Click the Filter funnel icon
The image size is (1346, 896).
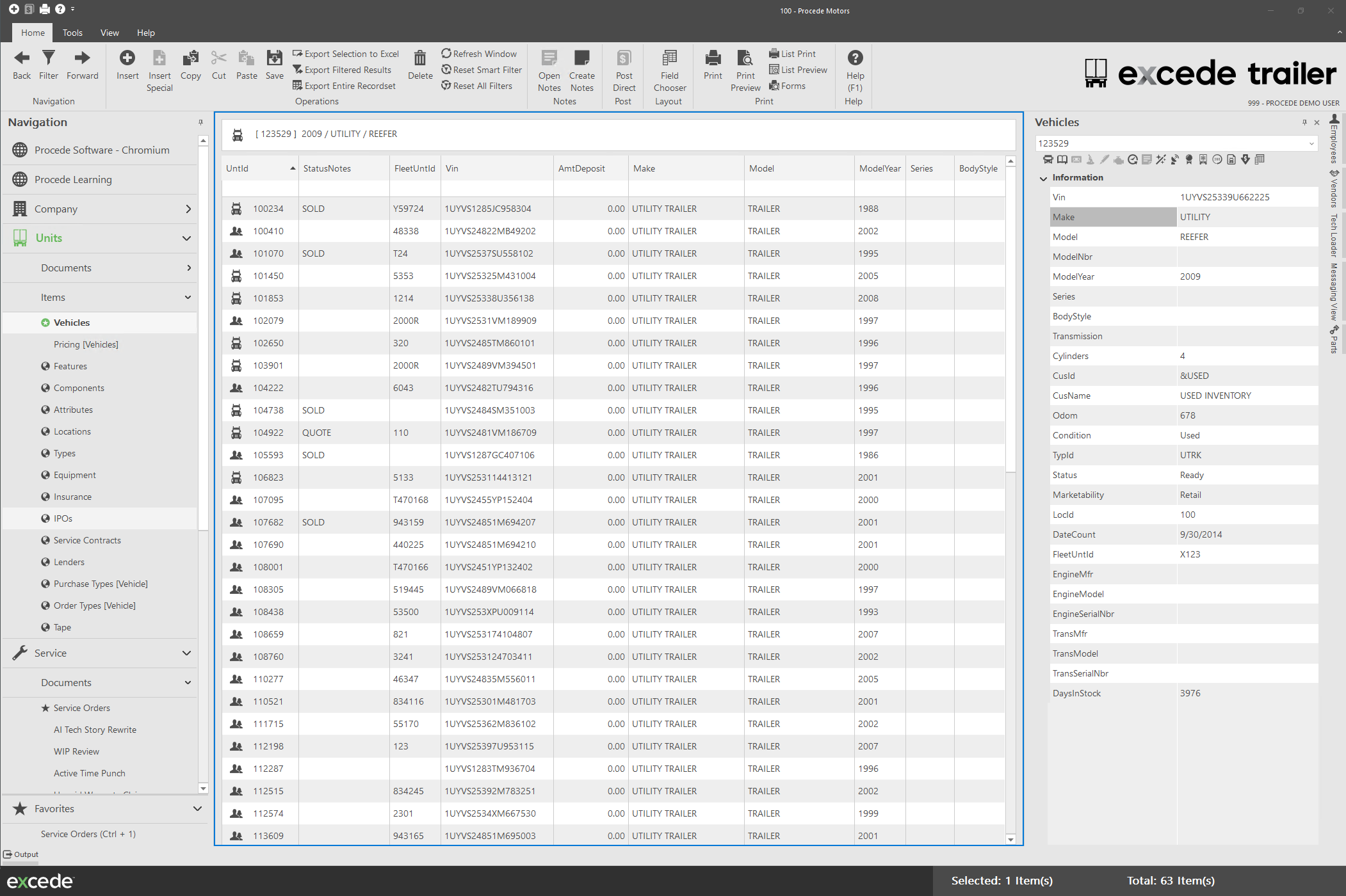coord(49,58)
